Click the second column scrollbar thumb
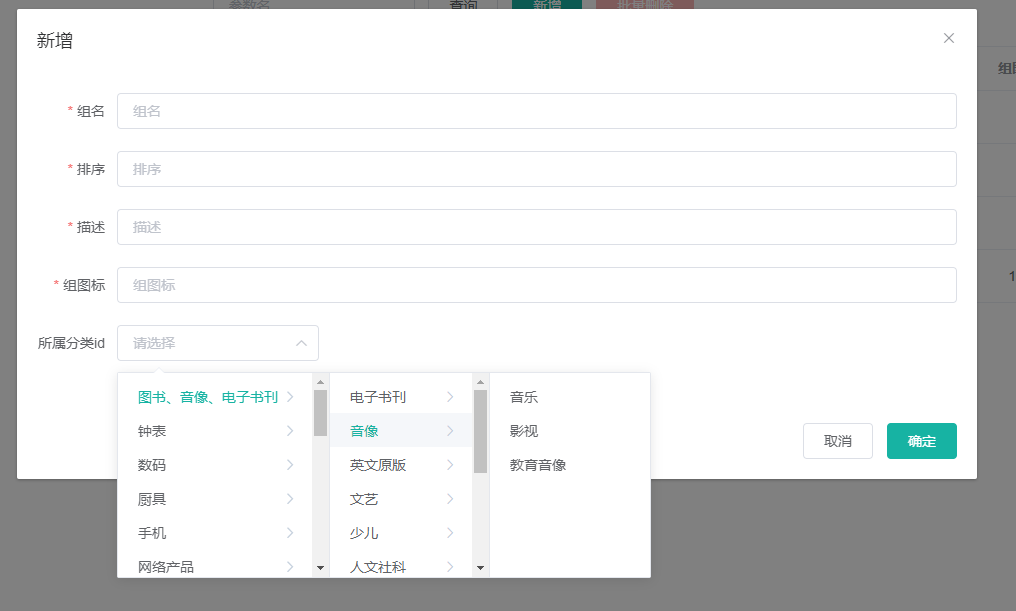The image size is (1016, 611). click(x=480, y=432)
